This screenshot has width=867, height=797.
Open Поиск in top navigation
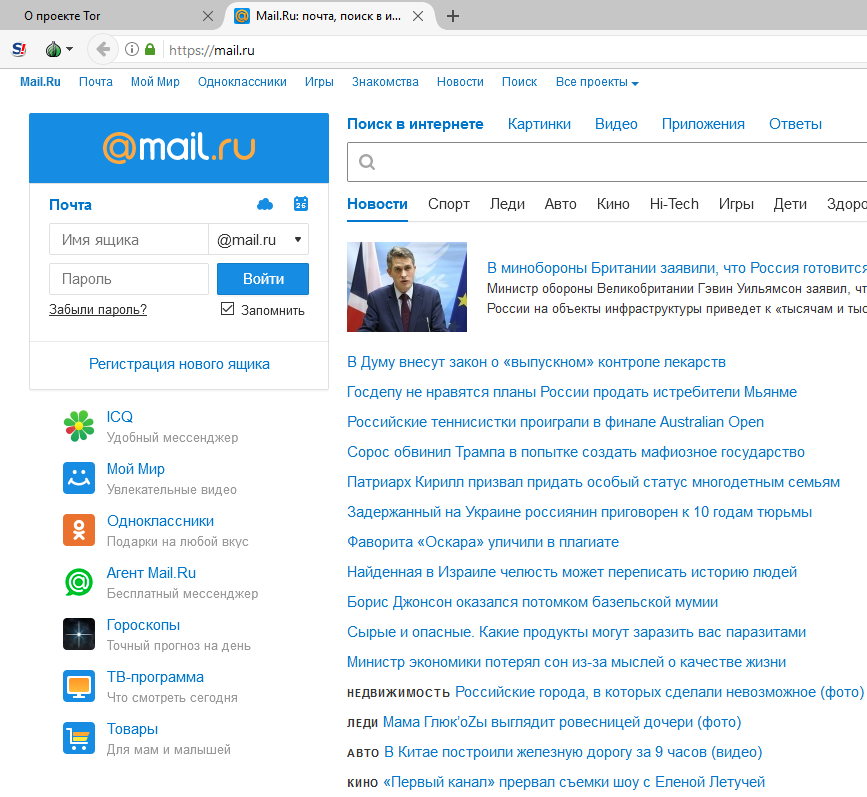[x=519, y=82]
